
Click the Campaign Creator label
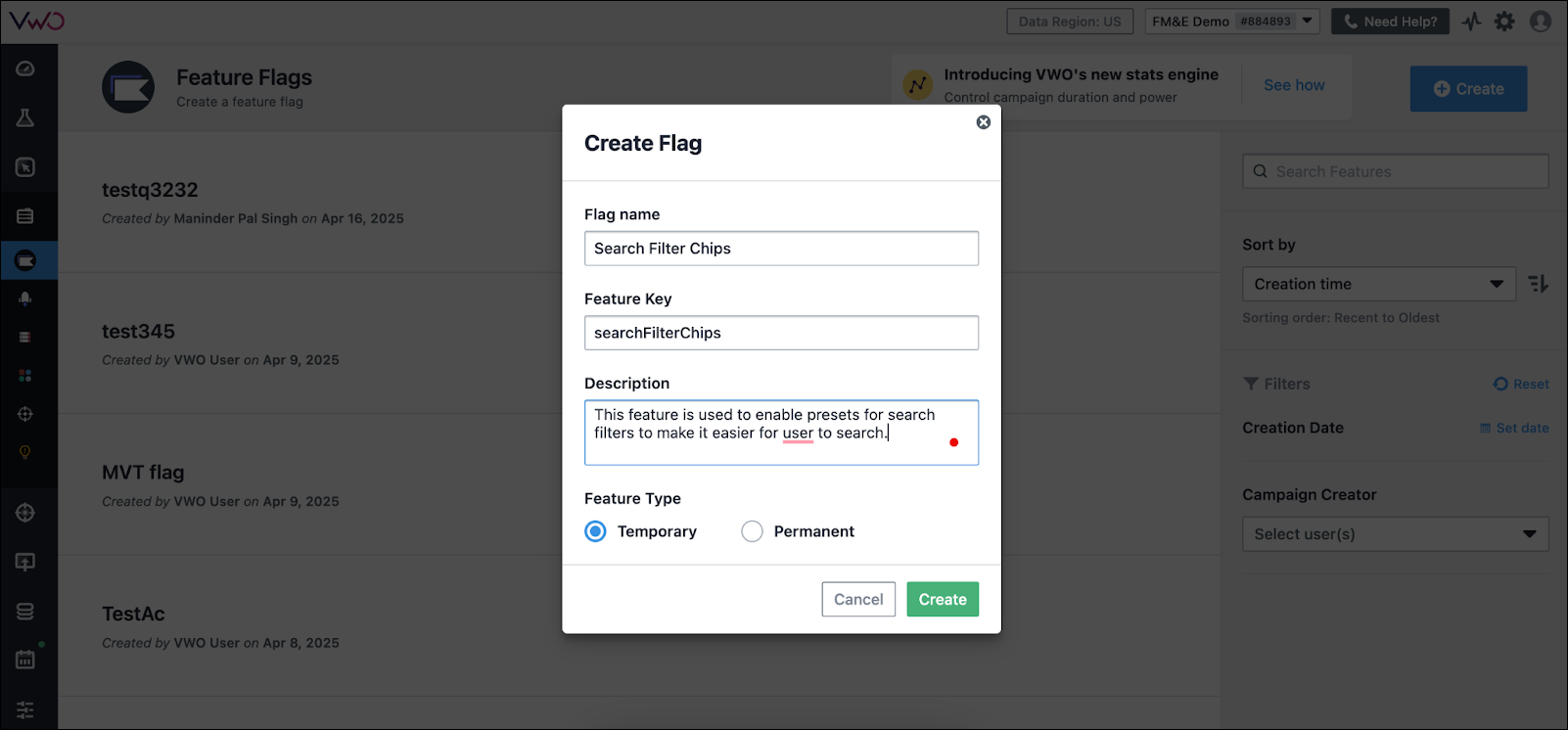click(x=1310, y=495)
